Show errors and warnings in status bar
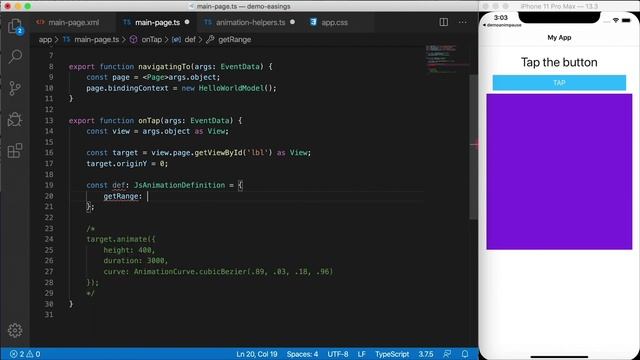The height and width of the screenshot is (360, 640). 25,354
